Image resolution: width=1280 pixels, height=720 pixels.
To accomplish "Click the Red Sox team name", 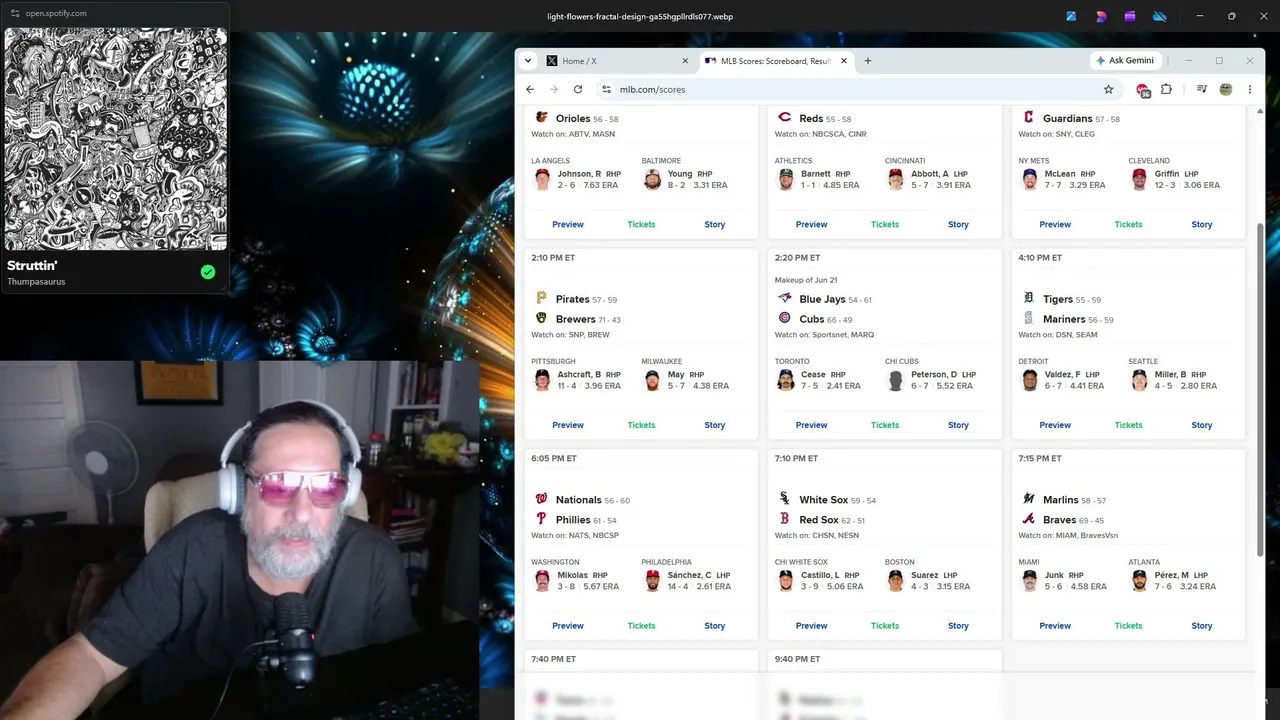I will tap(819, 520).
